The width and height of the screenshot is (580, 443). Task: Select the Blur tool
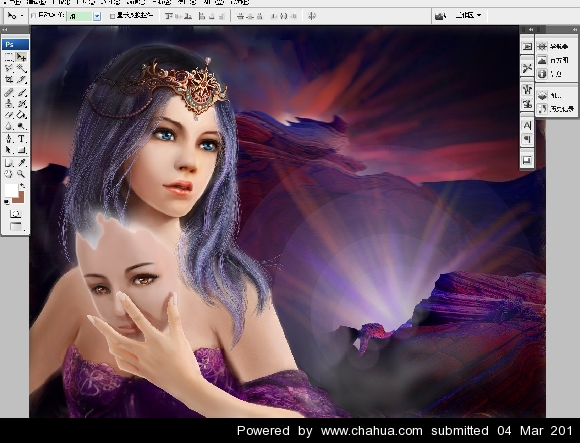[x=9, y=126]
